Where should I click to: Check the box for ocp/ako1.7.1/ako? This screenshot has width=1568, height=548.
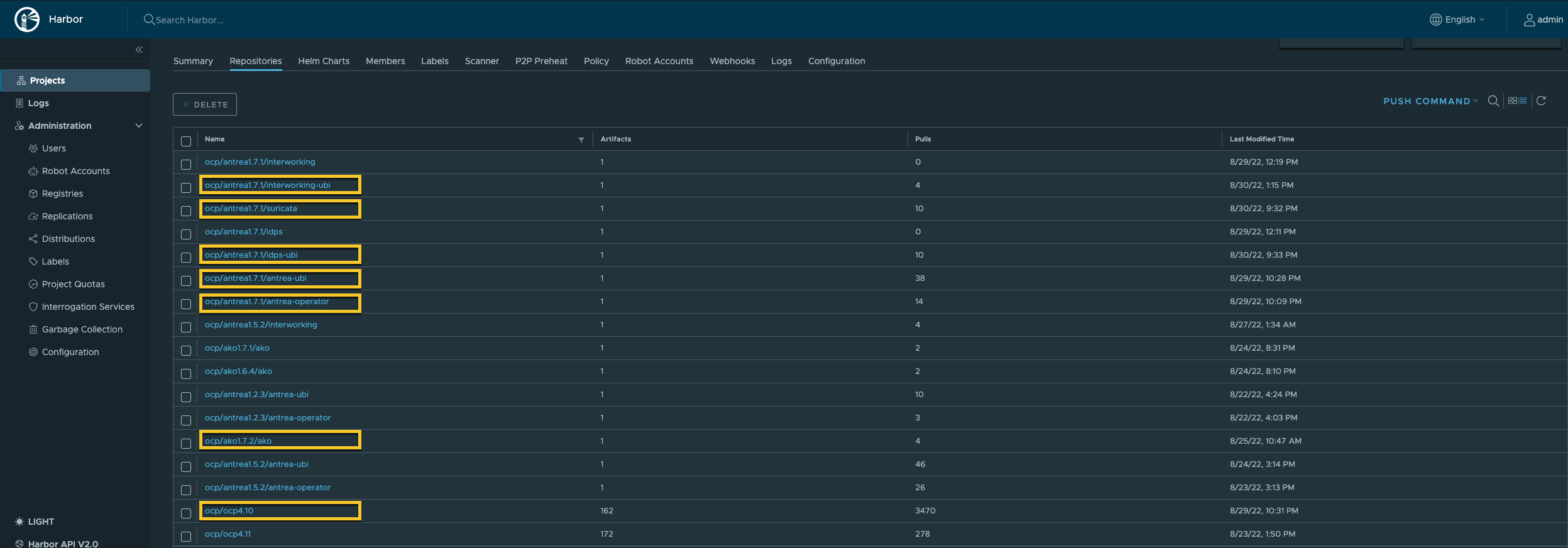(186, 350)
